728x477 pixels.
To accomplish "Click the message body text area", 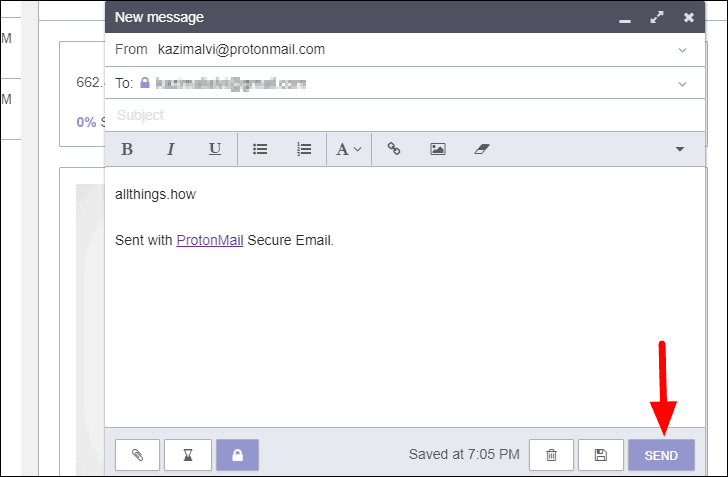I will click(x=404, y=297).
